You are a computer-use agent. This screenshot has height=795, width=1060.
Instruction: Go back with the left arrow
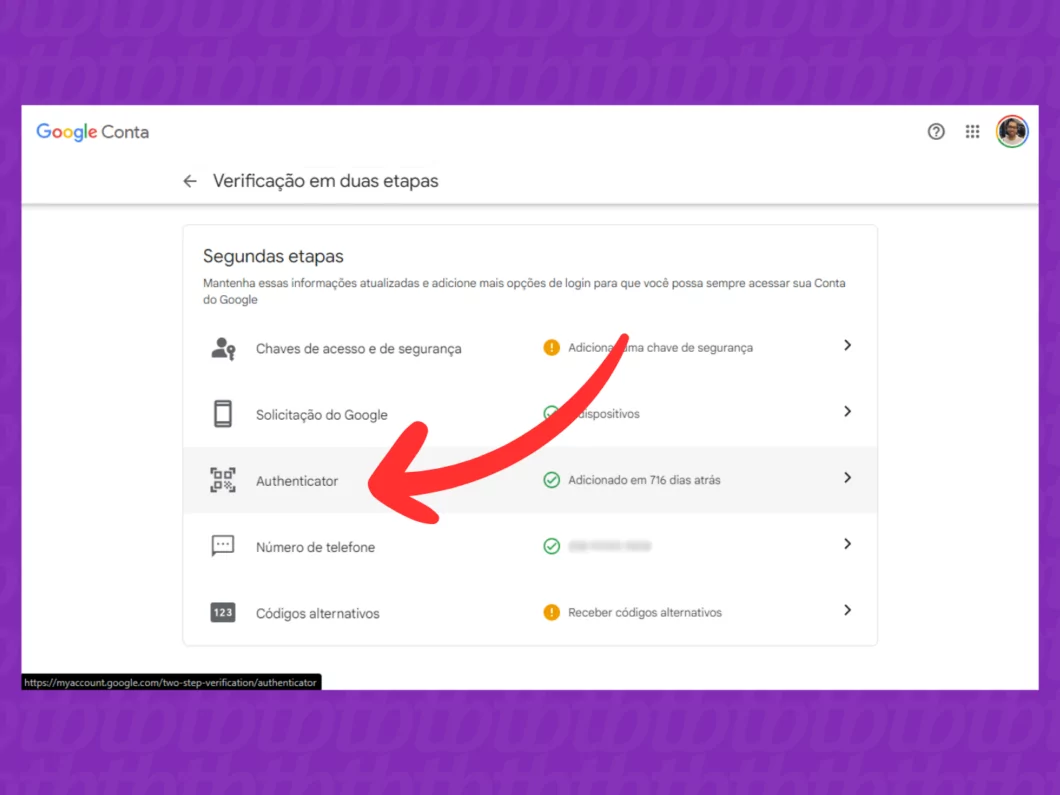[x=190, y=181]
